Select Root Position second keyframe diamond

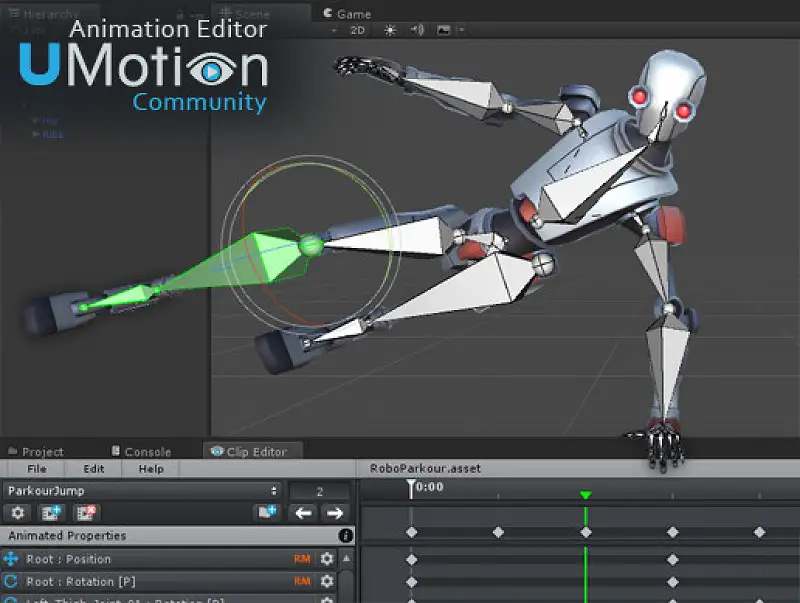point(672,560)
